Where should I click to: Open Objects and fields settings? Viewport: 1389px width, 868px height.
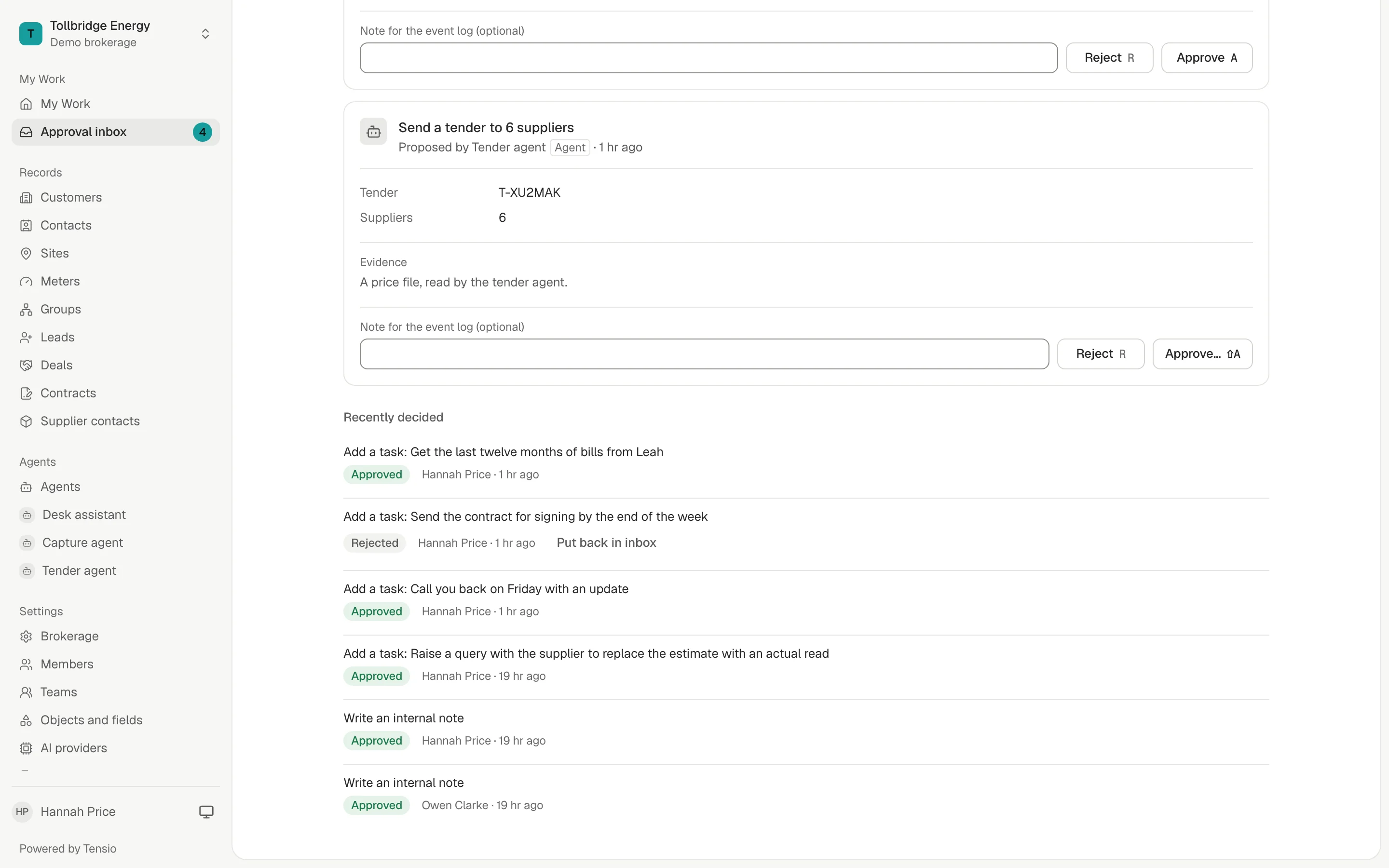tap(115, 720)
